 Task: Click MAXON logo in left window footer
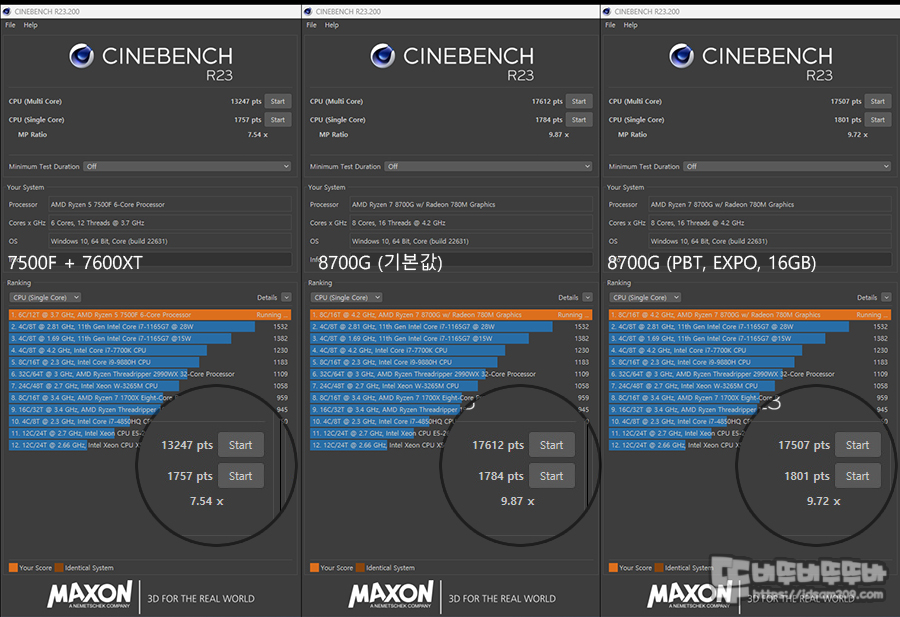[x=90, y=595]
